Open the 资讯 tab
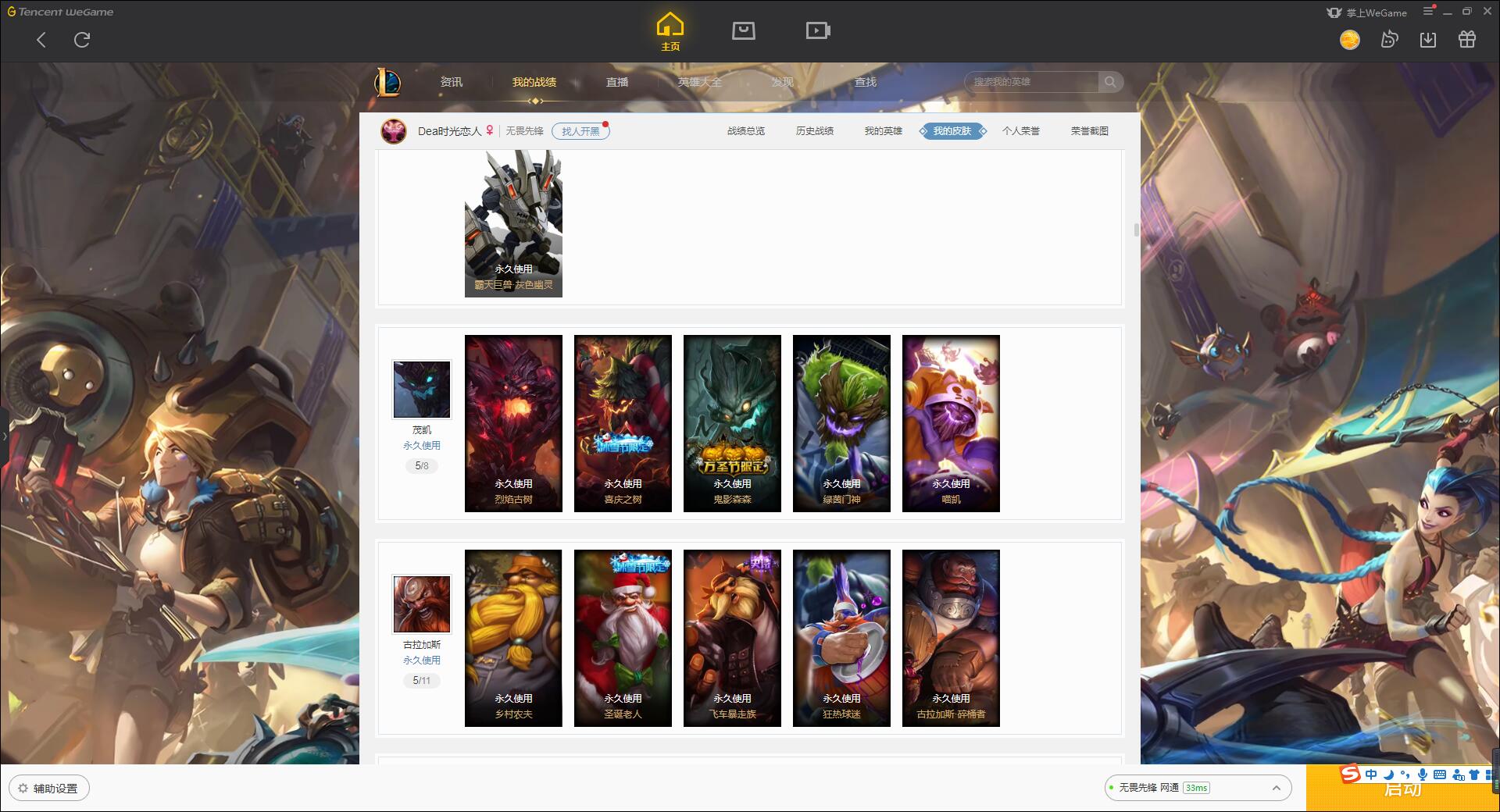Screen dimensions: 1500x812 pyautogui.click(x=451, y=82)
